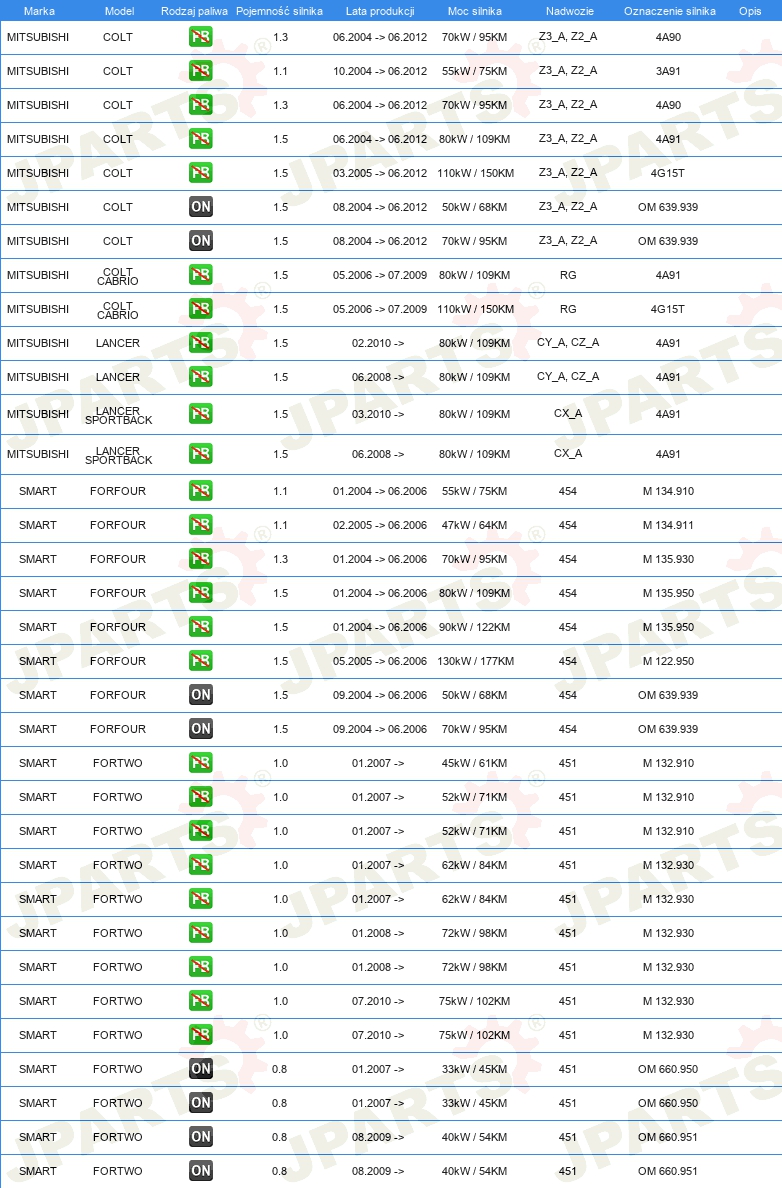Click the ON diesel icon for COLT 70kW / 95KM

tap(201, 241)
